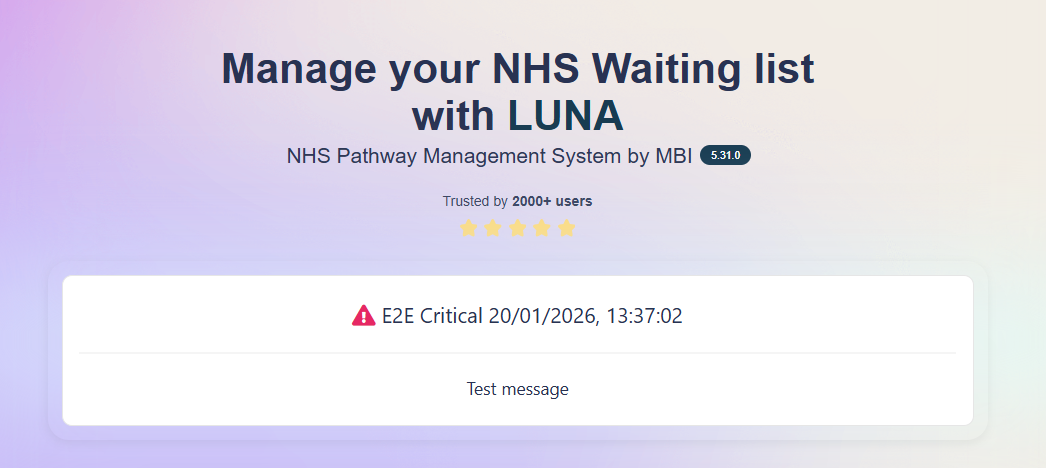Image resolution: width=1046 pixels, height=468 pixels.
Task: Click the red warning triangle alert icon
Action: tap(363, 316)
